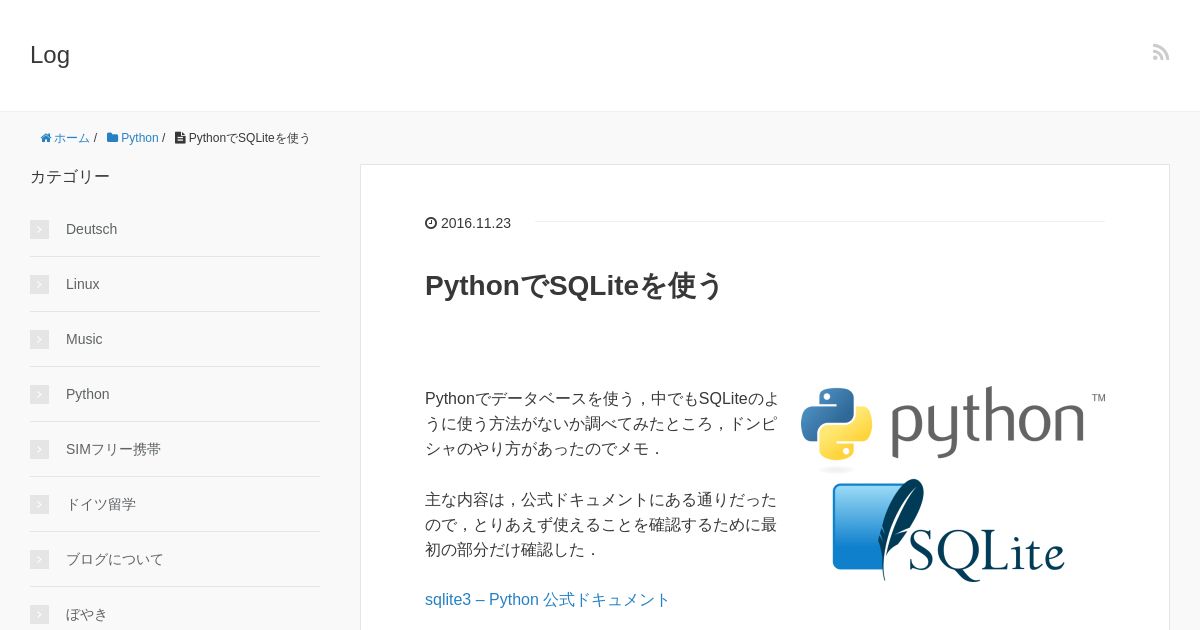Click the chevron icon beside ぼやき
1200x630 pixels.
coord(39,614)
